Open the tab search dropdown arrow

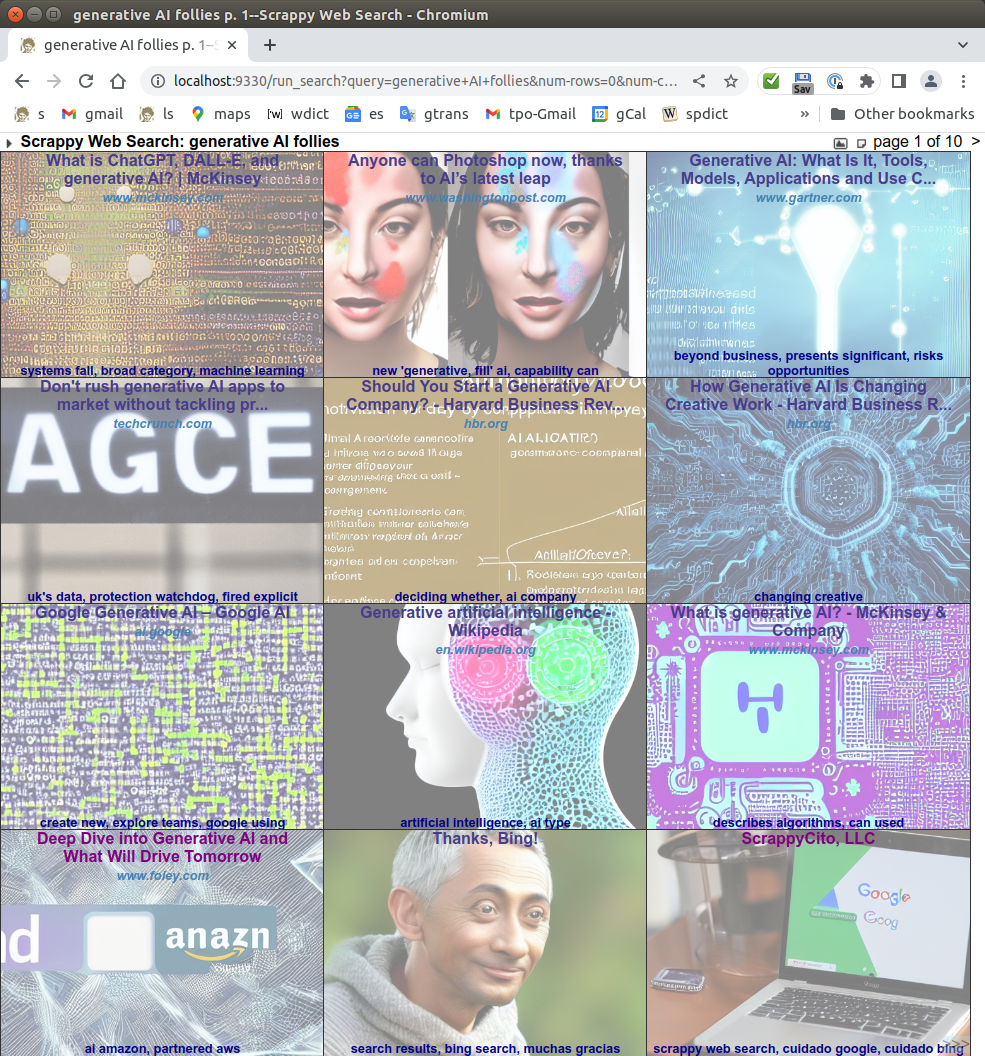[x=963, y=45]
